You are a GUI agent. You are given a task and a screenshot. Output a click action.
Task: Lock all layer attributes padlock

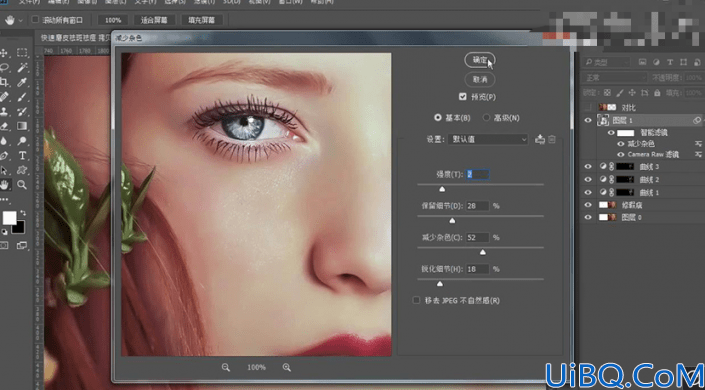657,93
